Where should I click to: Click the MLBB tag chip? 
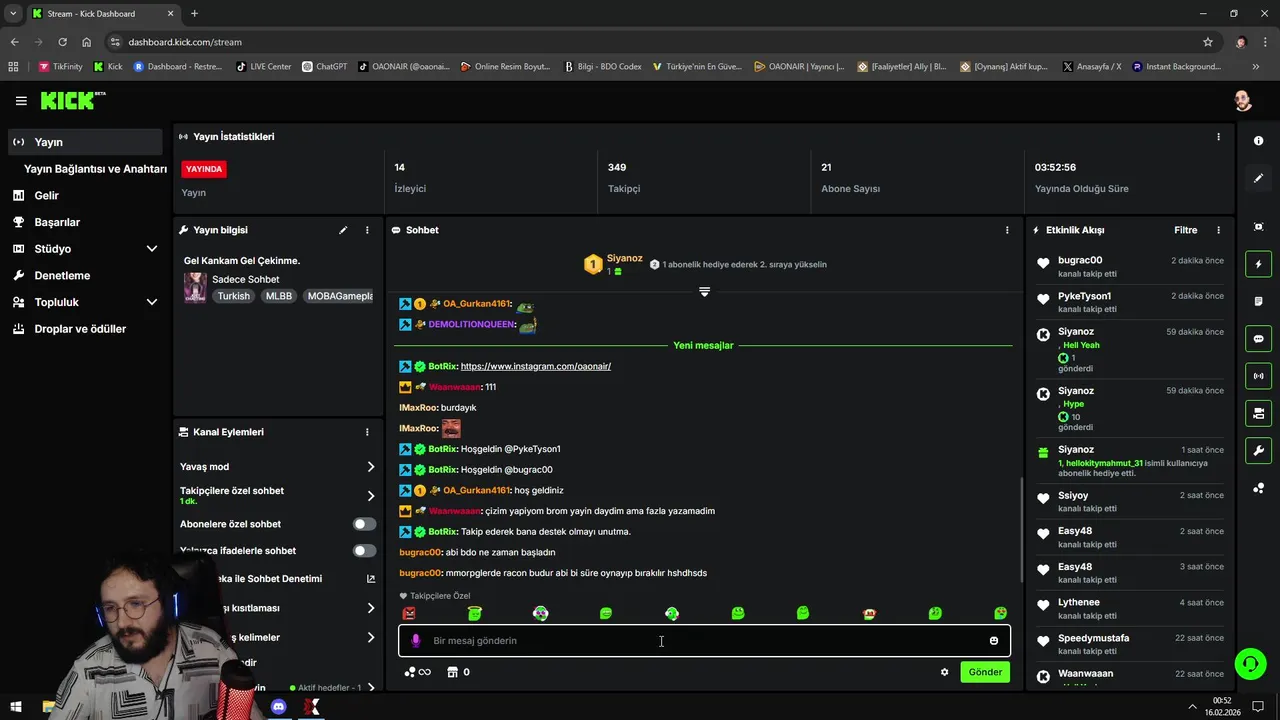(279, 296)
